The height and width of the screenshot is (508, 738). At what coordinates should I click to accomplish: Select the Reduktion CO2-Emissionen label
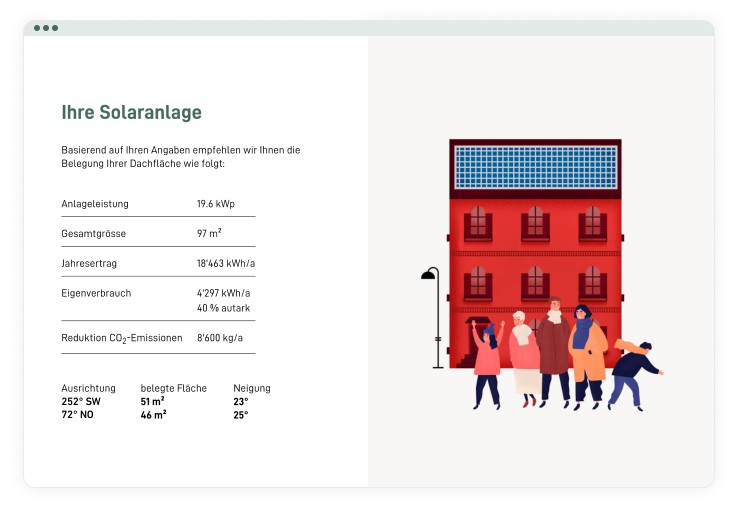click(x=122, y=338)
